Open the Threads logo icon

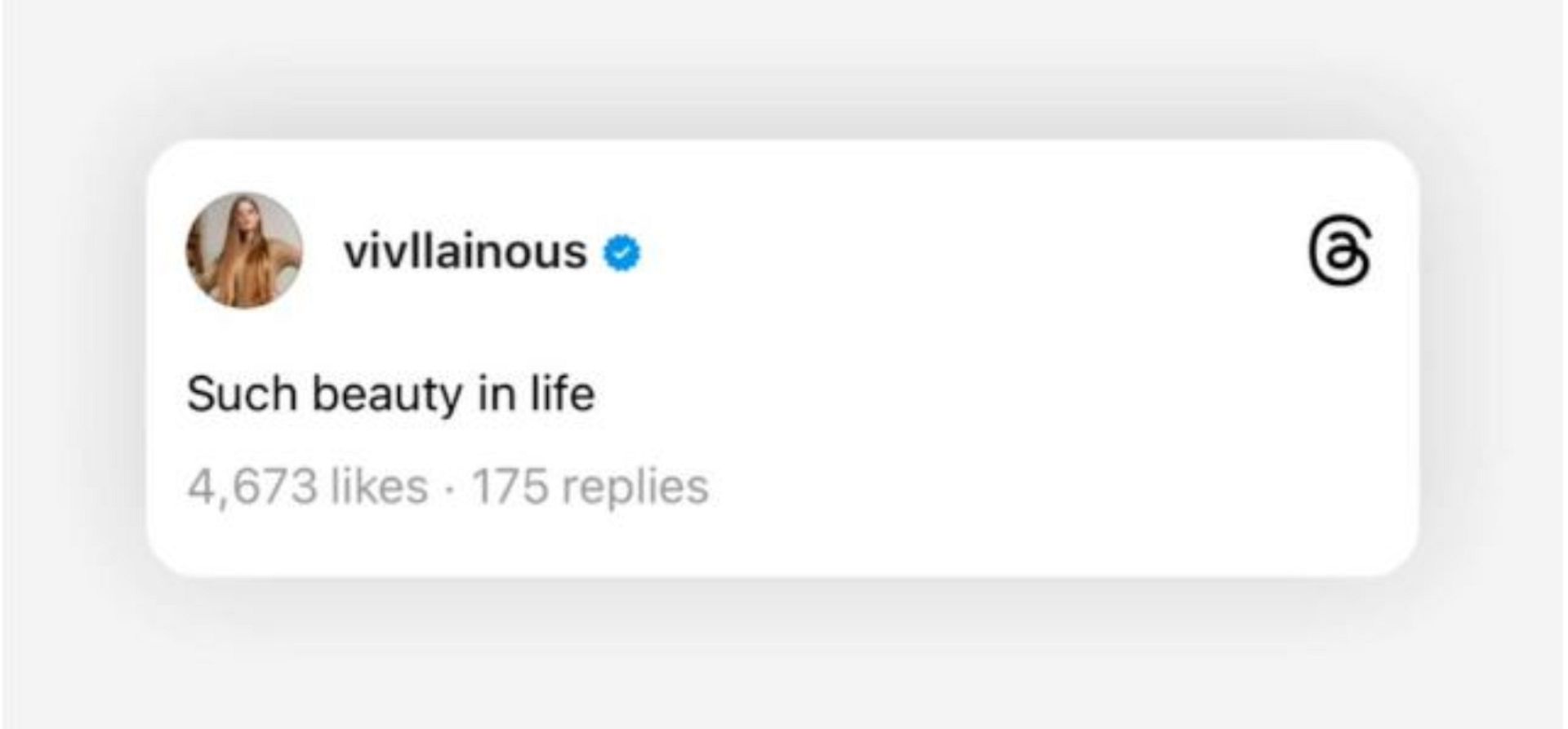[1339, 251]
